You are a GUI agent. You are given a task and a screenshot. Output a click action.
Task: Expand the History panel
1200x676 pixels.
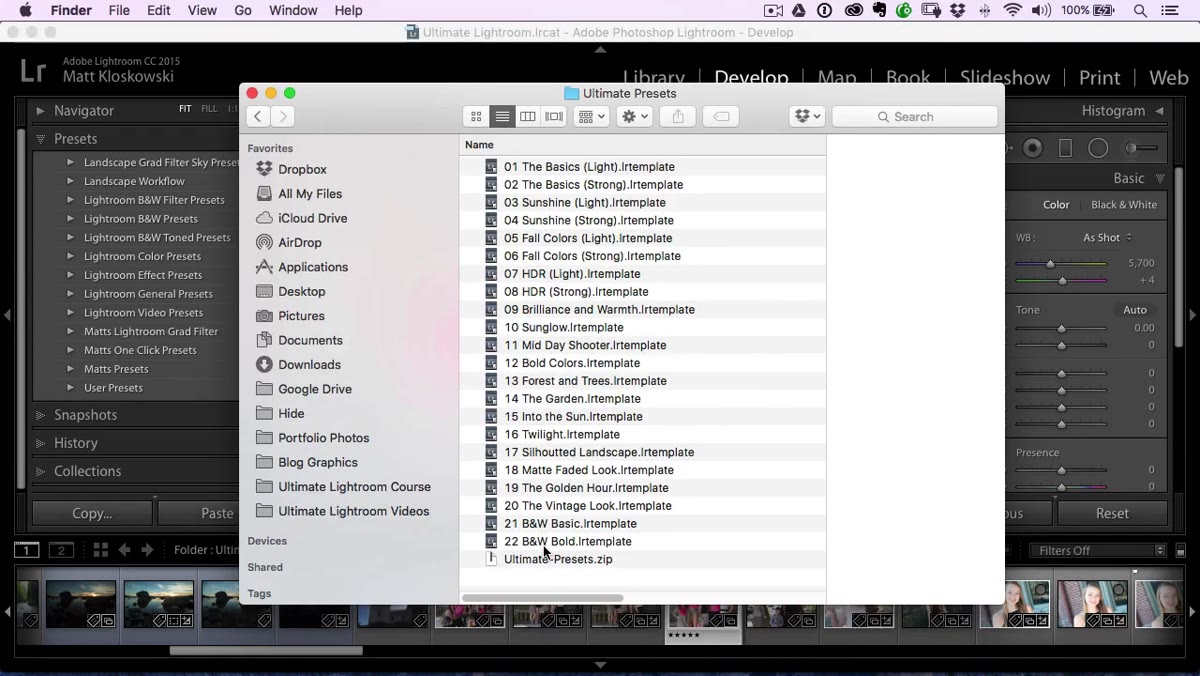pyautogui.click(x=40, y=443)
